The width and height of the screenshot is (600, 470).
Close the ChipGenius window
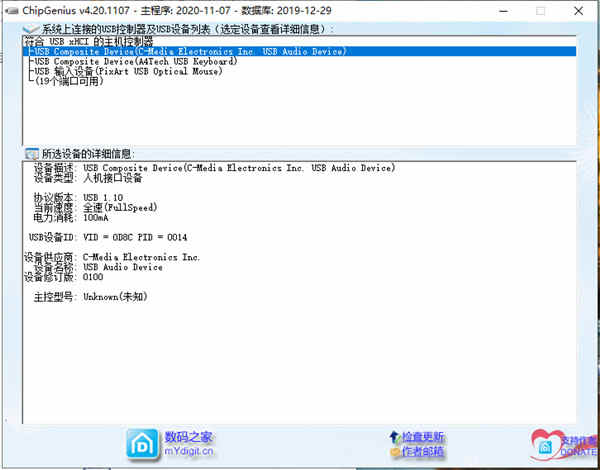pyautogui.click(x=579, y=11)
